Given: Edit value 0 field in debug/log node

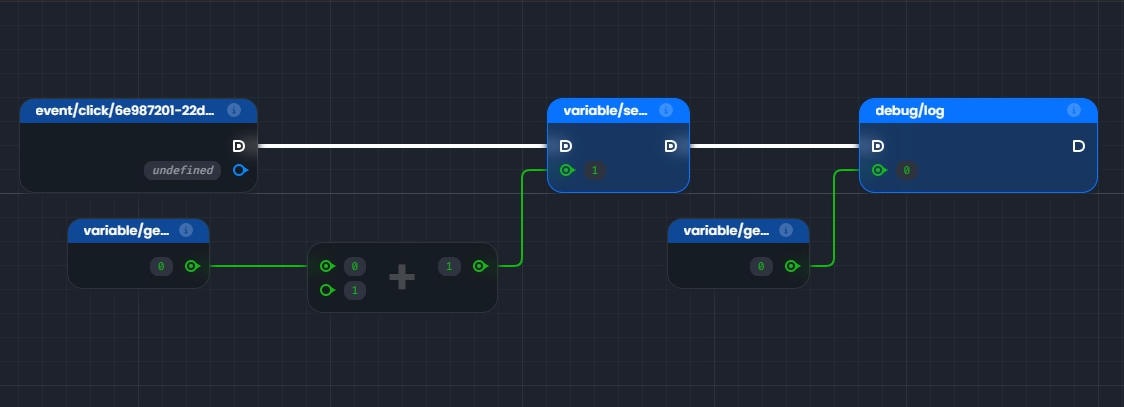Looking at the screenshot, I should [x=907, y=171].
